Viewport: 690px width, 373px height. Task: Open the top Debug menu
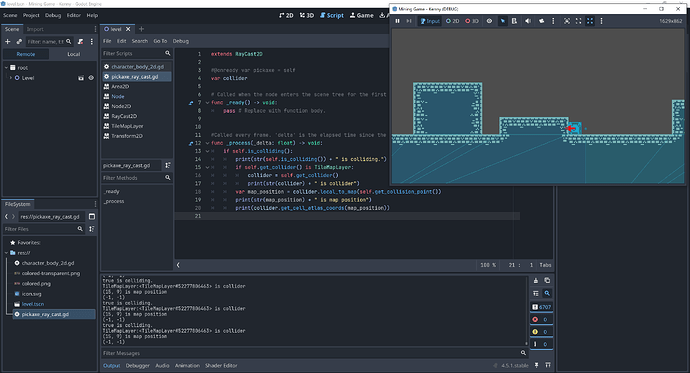[53, 15]
